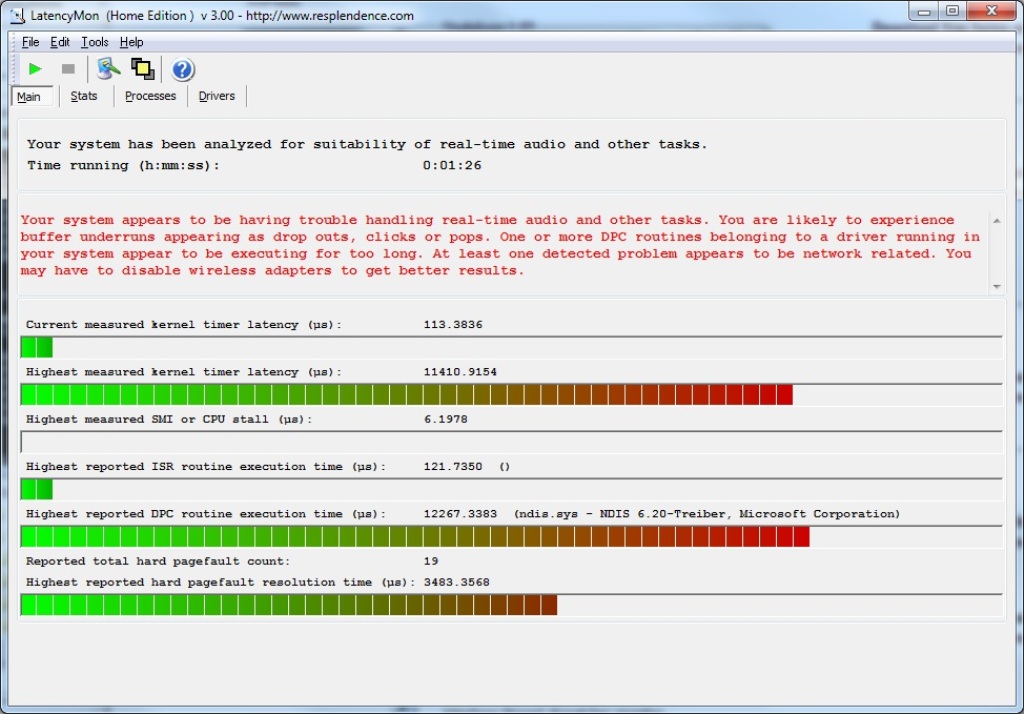
Task: Click the value 3483.3568
Action: 456,582
